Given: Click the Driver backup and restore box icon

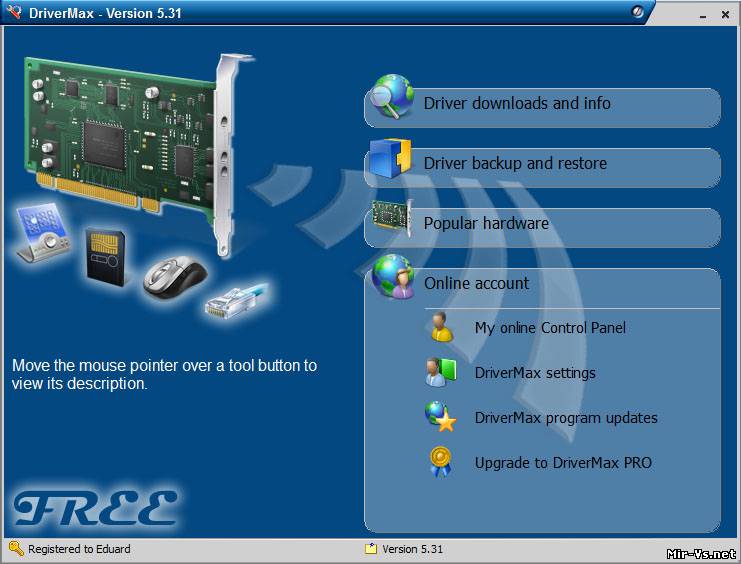Looking at the screenshot, I should [391, 160].
